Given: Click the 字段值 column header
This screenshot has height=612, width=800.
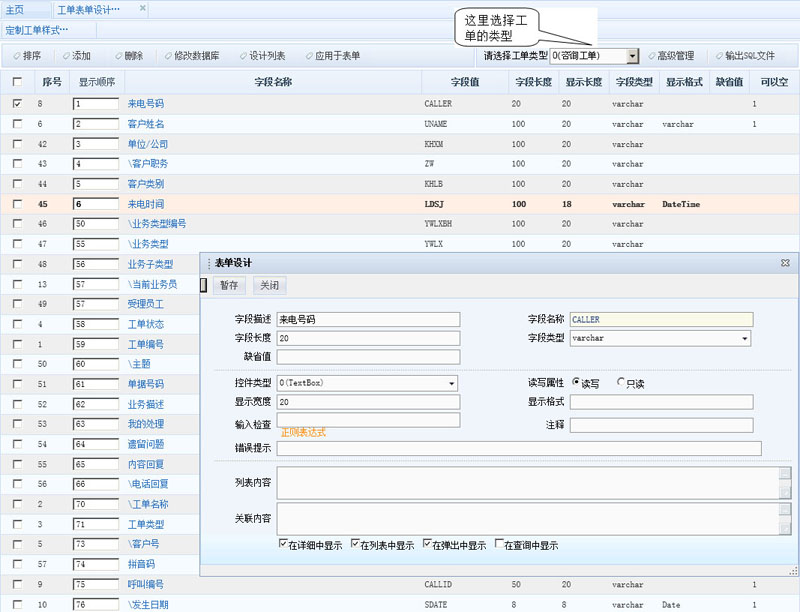Looking at the screenshot, I should click(x=465, y=82).
